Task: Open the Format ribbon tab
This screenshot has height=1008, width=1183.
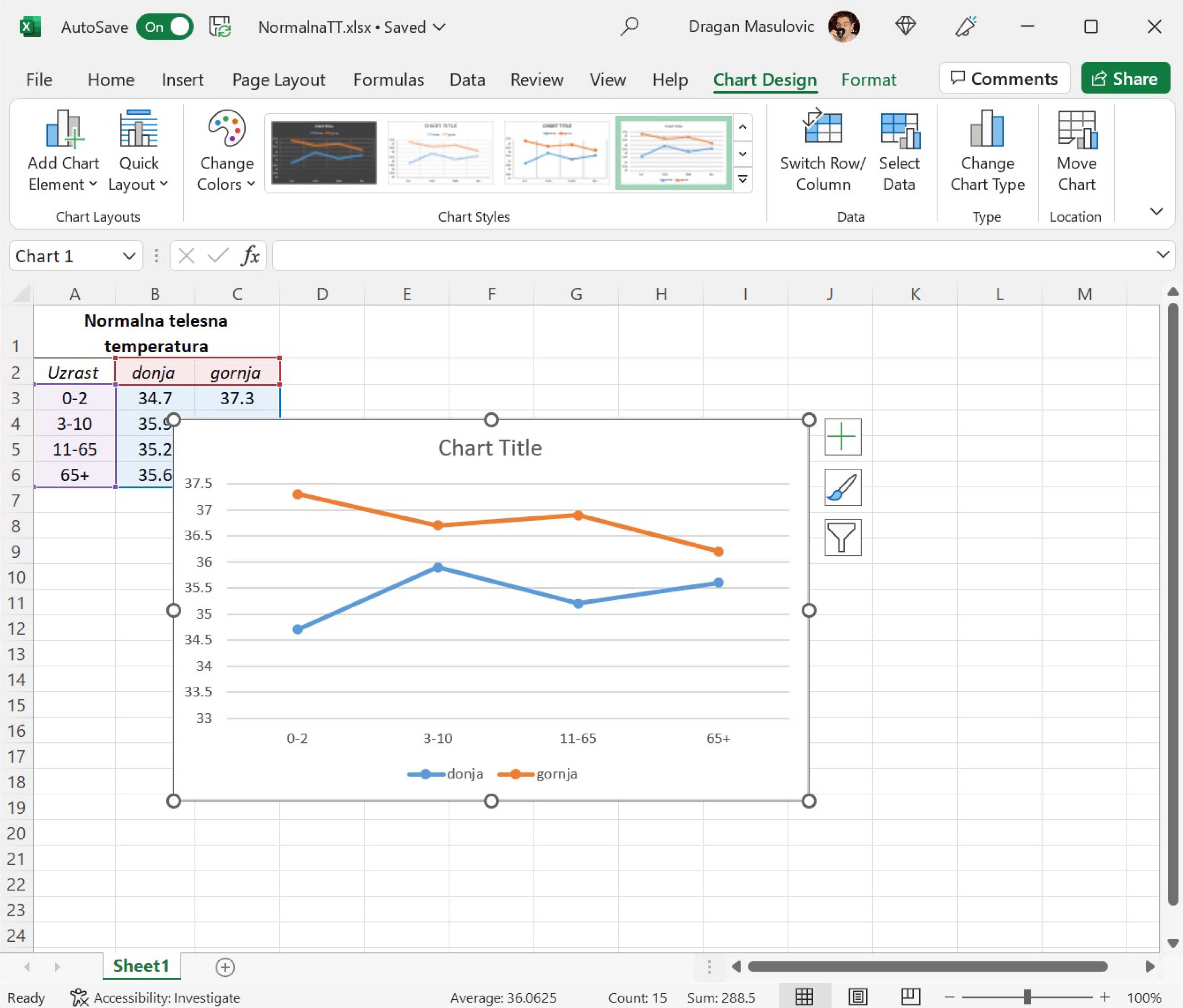Action: point(868,79)
